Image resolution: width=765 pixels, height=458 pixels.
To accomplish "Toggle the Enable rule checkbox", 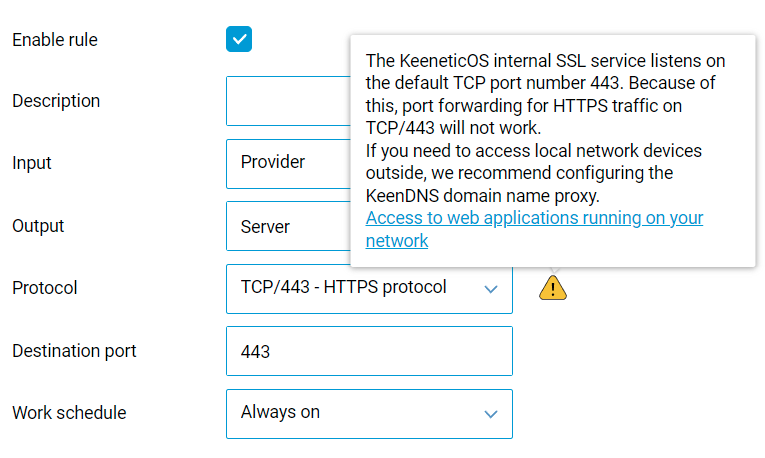I will [239, 40].
